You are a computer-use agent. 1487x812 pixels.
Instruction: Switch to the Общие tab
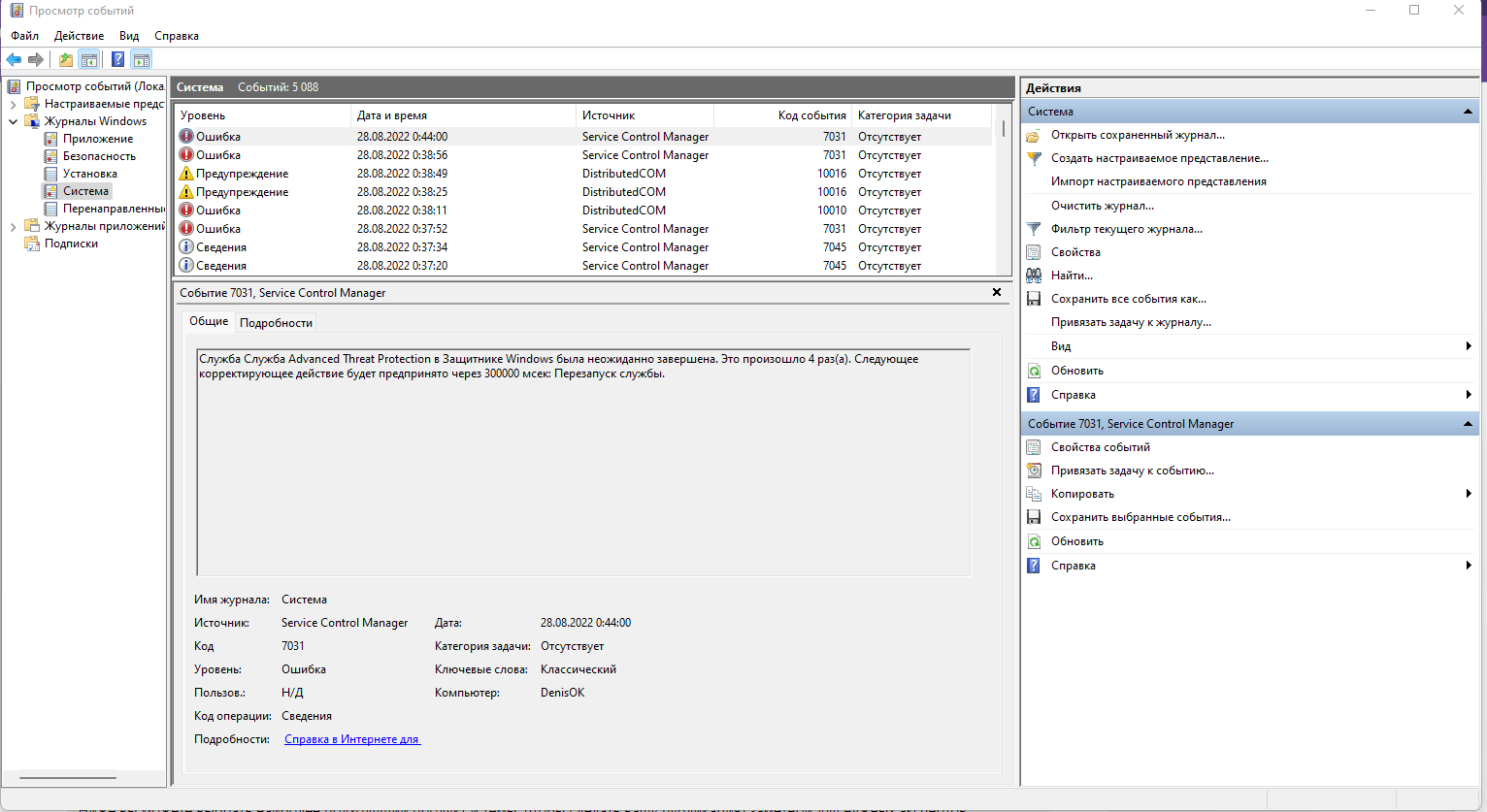[x=209, y=321]
